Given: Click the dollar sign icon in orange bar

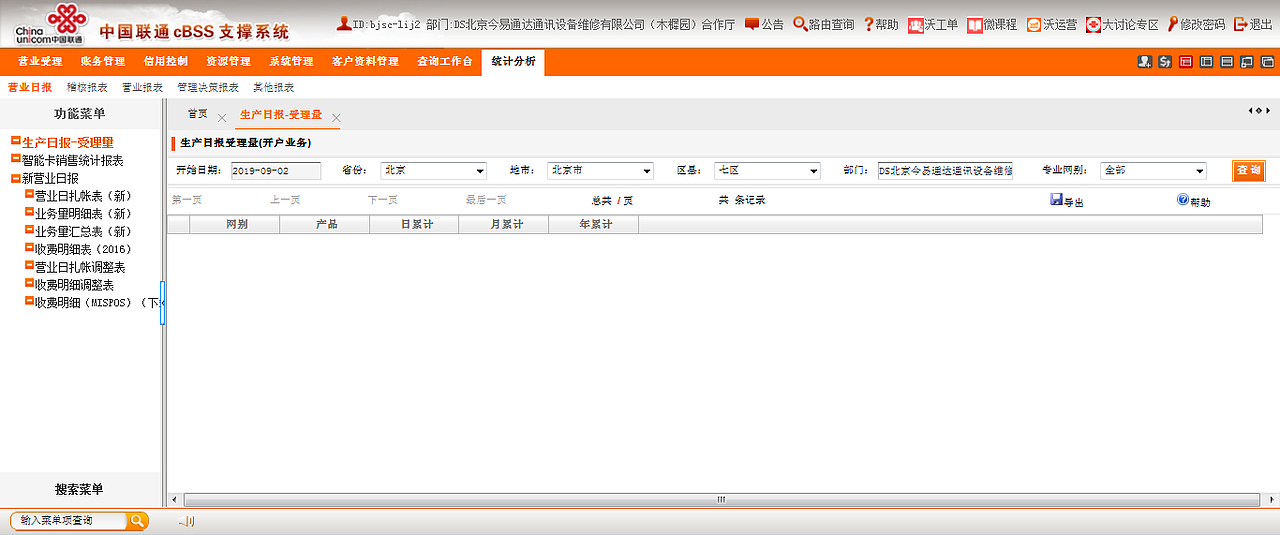Looking at the screenshot, I should pyautogui.click(x=1165, y=62).
